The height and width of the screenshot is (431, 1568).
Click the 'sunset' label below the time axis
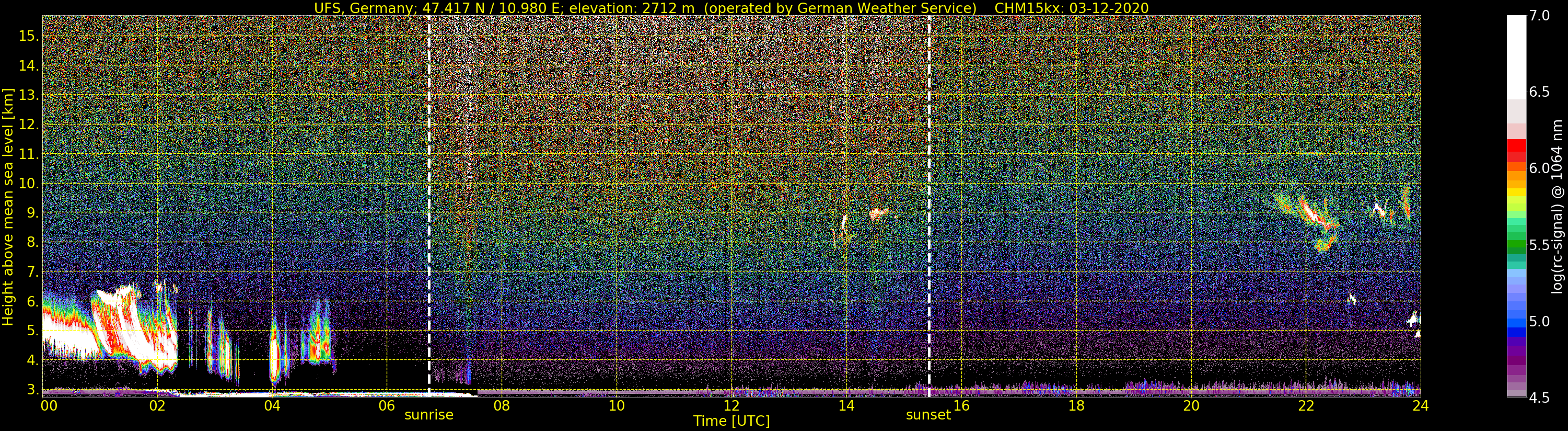[928, 415]
